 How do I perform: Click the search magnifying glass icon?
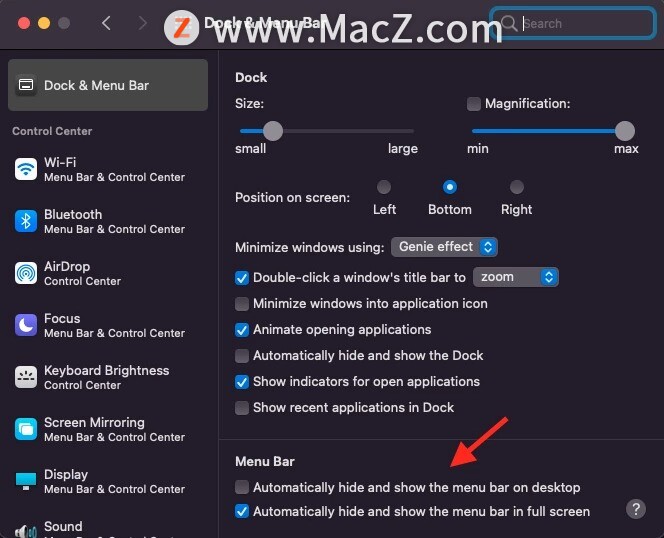[x=509, y=23]
